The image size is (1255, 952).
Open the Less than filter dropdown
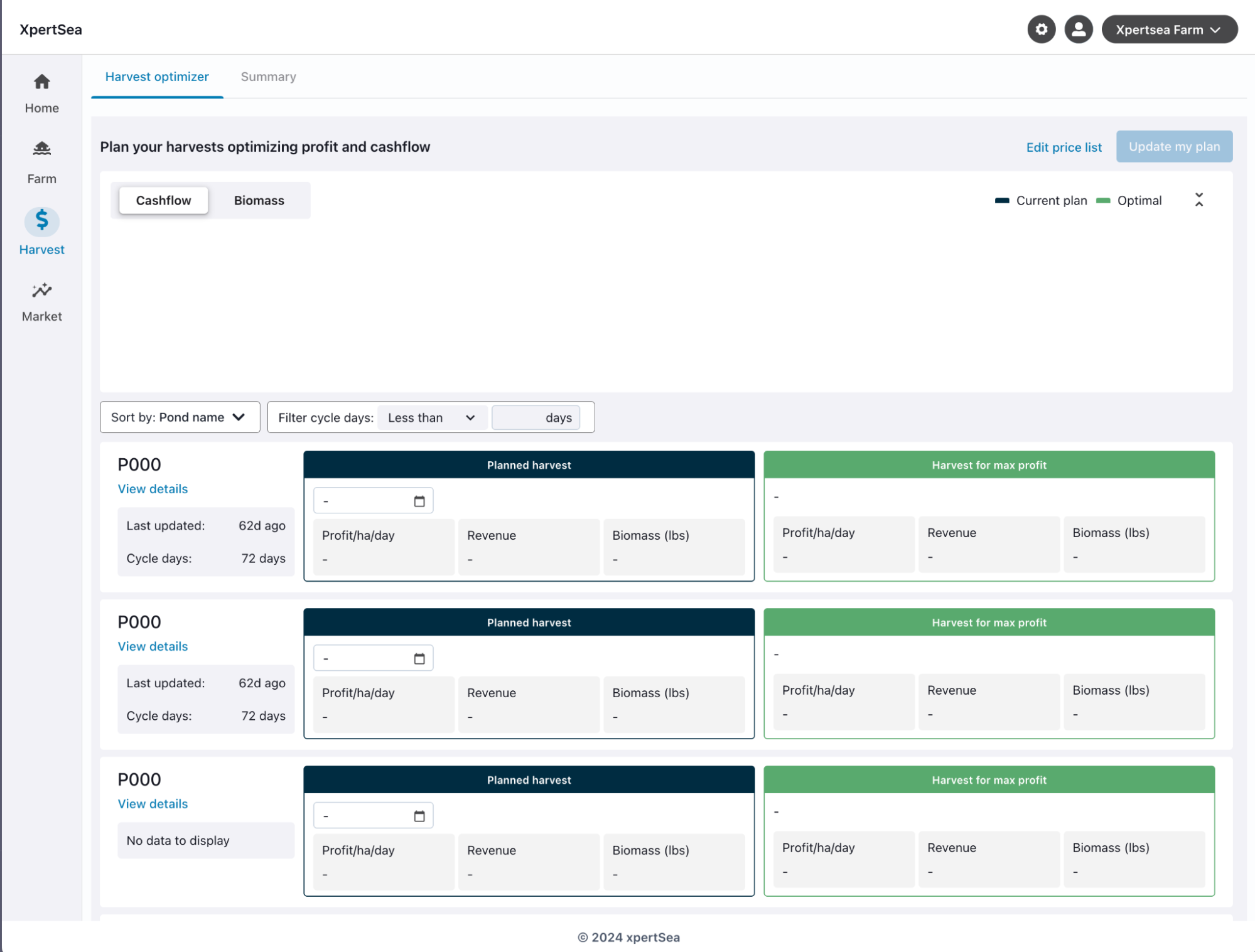(432, 417)
